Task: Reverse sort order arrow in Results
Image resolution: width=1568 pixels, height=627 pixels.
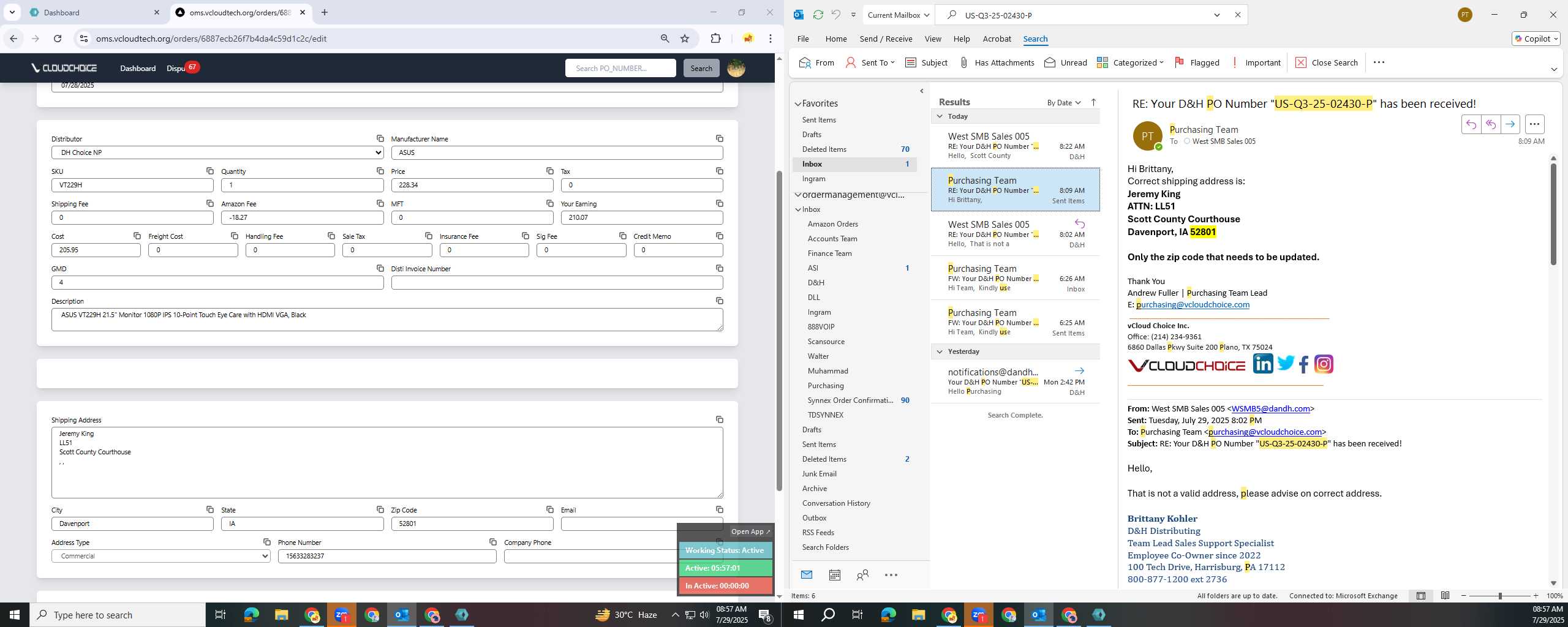Action: (1093, 102)
